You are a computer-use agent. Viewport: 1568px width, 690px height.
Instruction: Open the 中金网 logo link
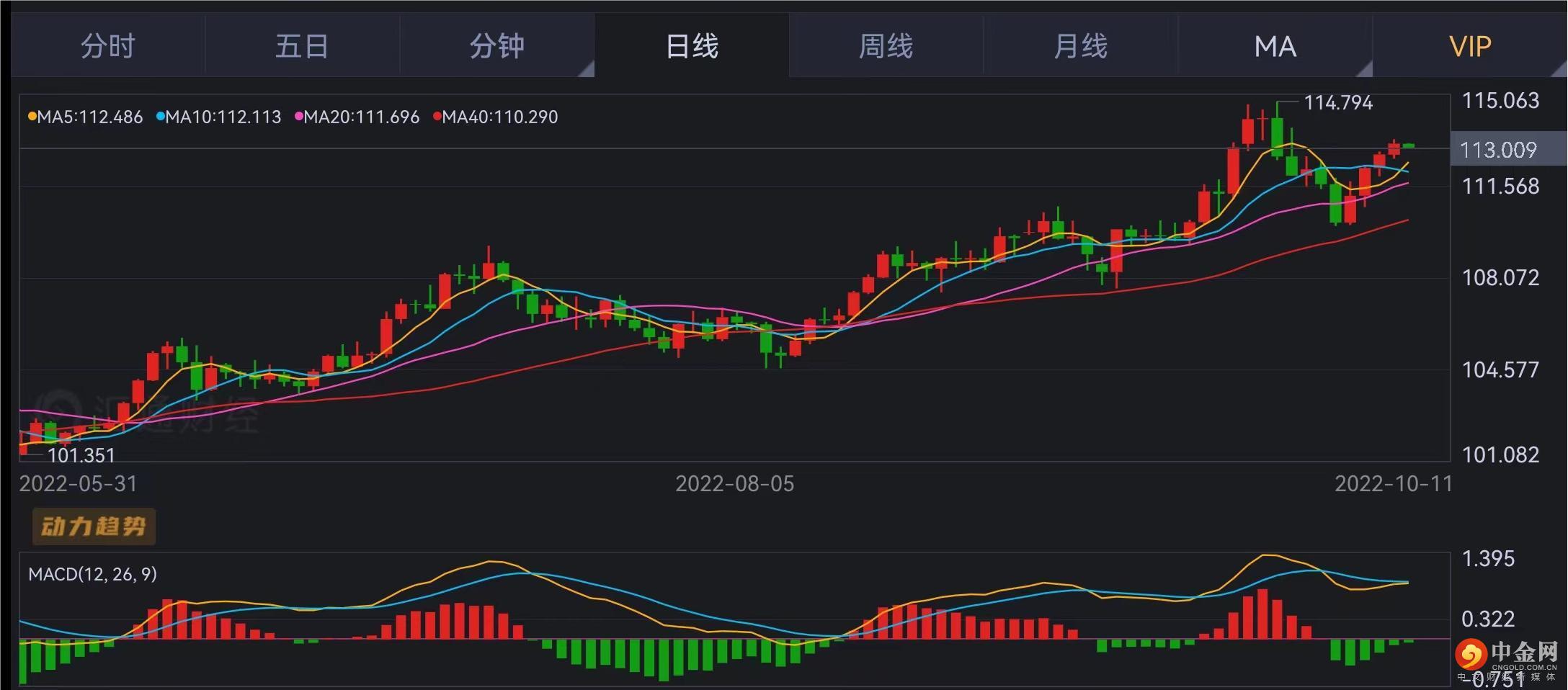[1507, 655]
